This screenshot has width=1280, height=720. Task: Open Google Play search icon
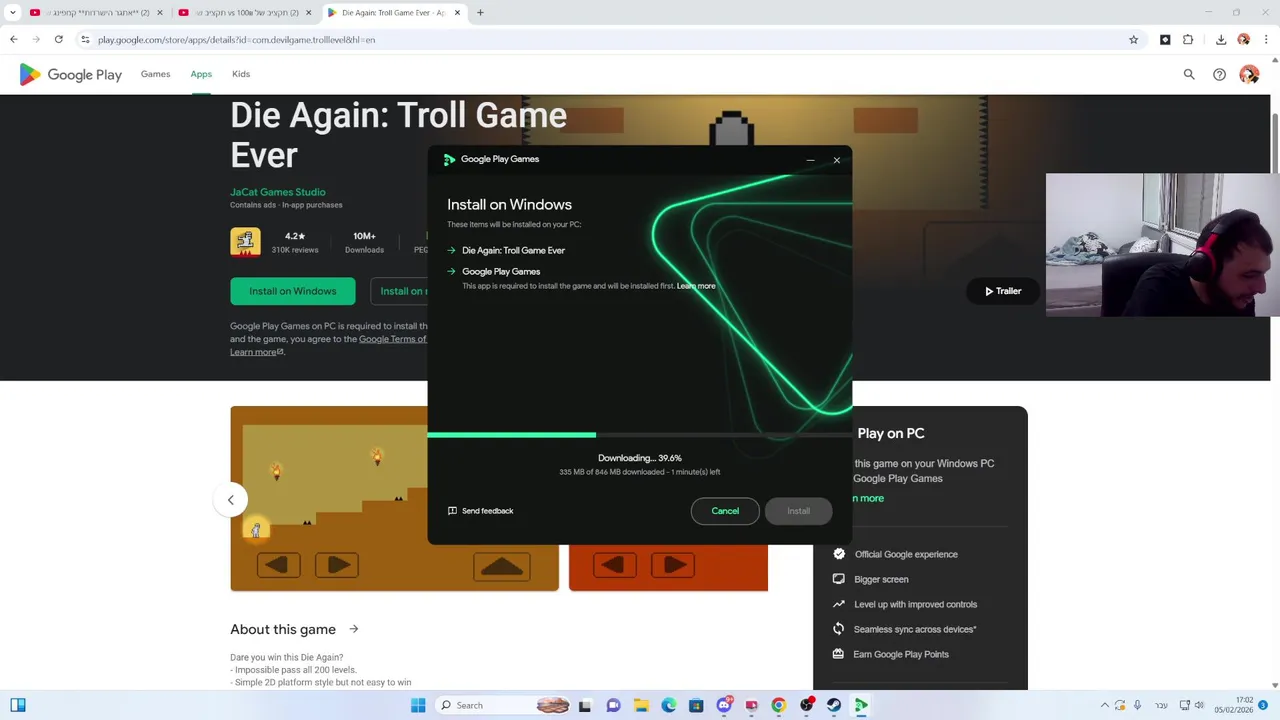point(1189,74)
